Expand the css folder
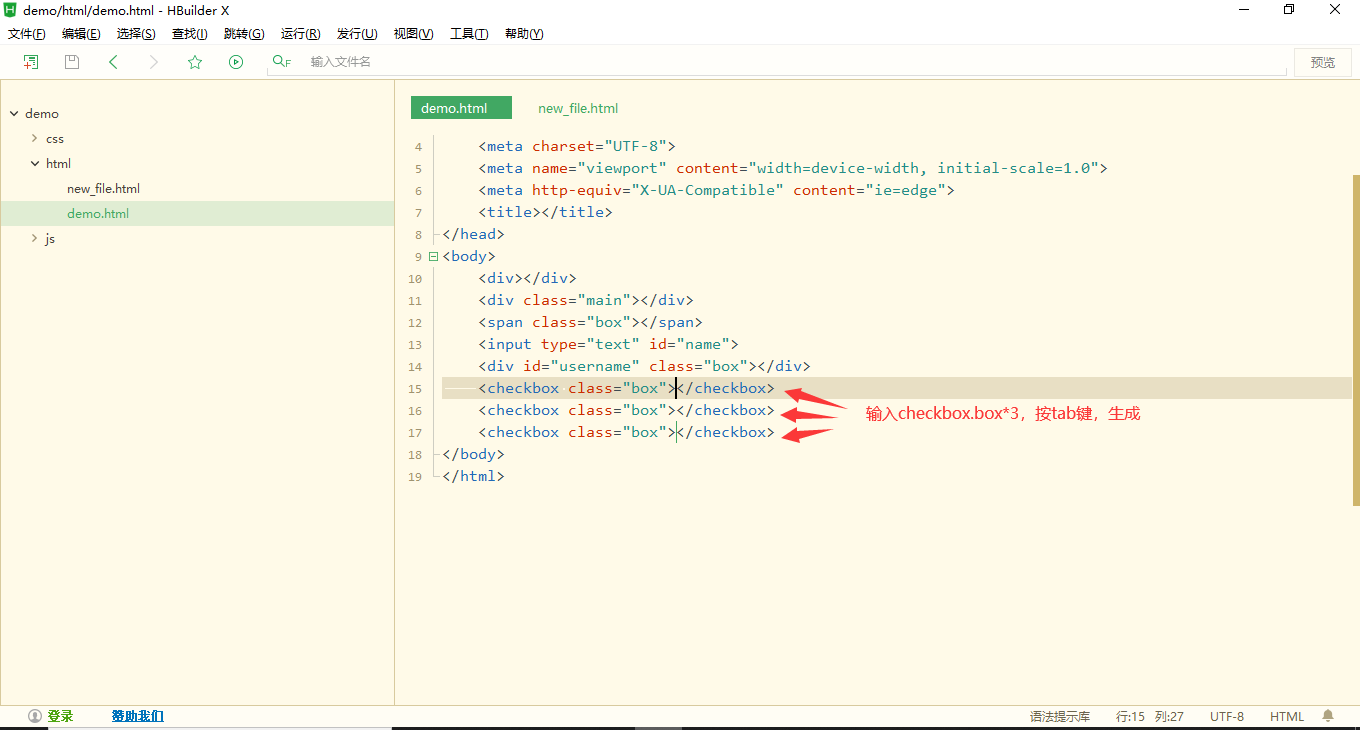The image size is (1360, 730). pyautogui.click(x=34, y=139)
